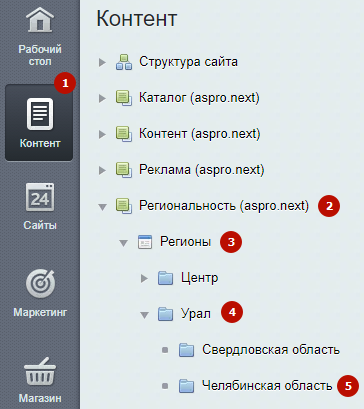Click the Каталог (aspro.next) infoblock icon
Viewport: 364px width, 409px height.
[x=123, y=98]
